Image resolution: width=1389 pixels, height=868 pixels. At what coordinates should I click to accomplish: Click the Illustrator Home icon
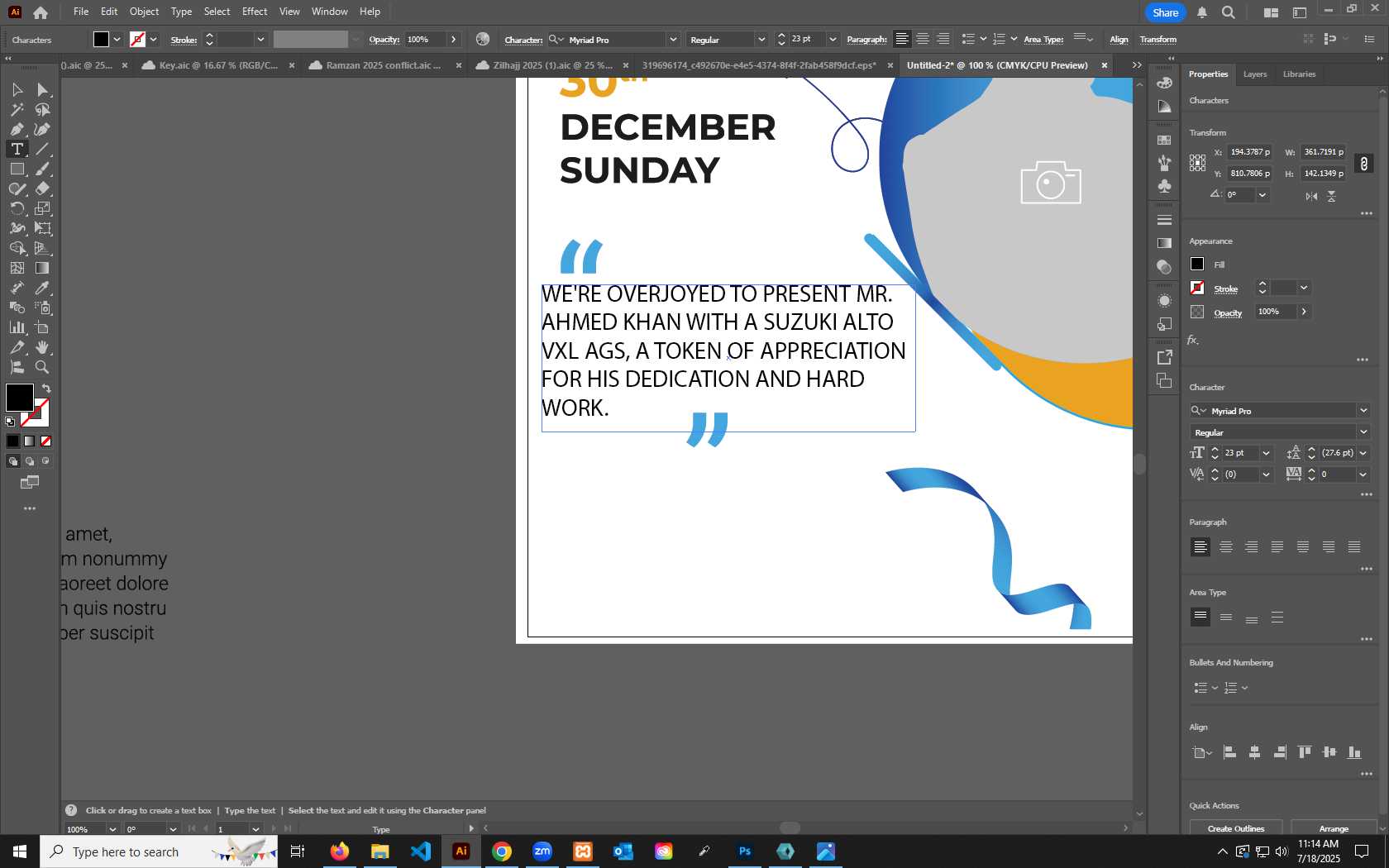(41, 12)
